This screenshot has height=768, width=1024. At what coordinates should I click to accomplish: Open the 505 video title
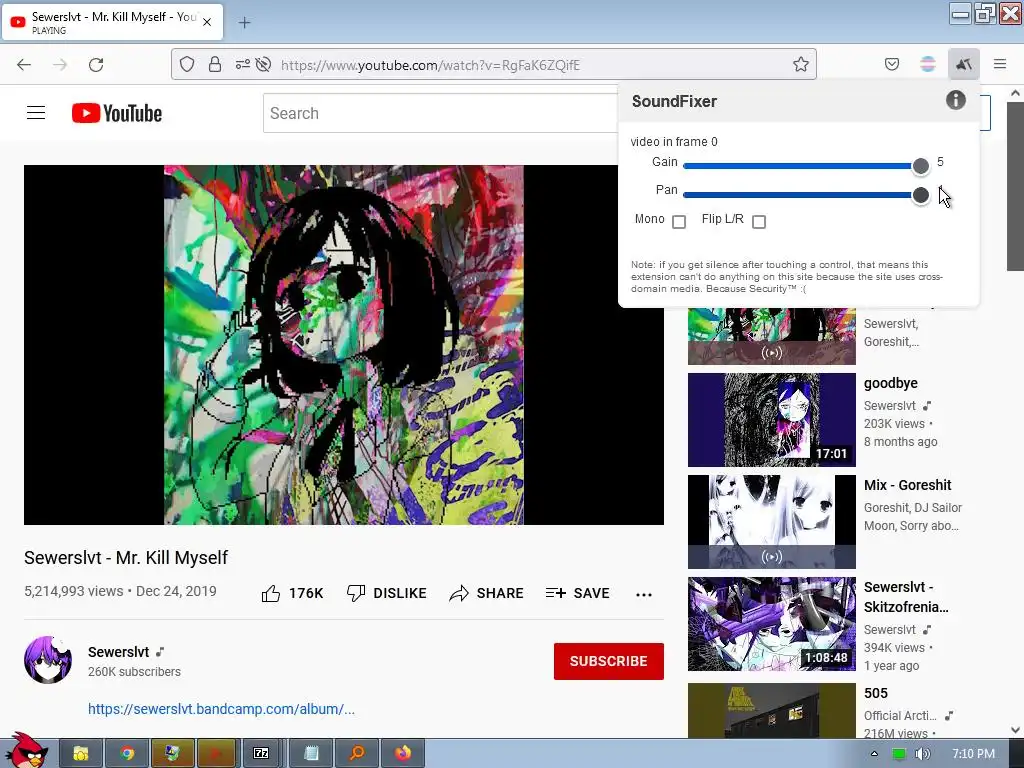click(x=876, y=693)
